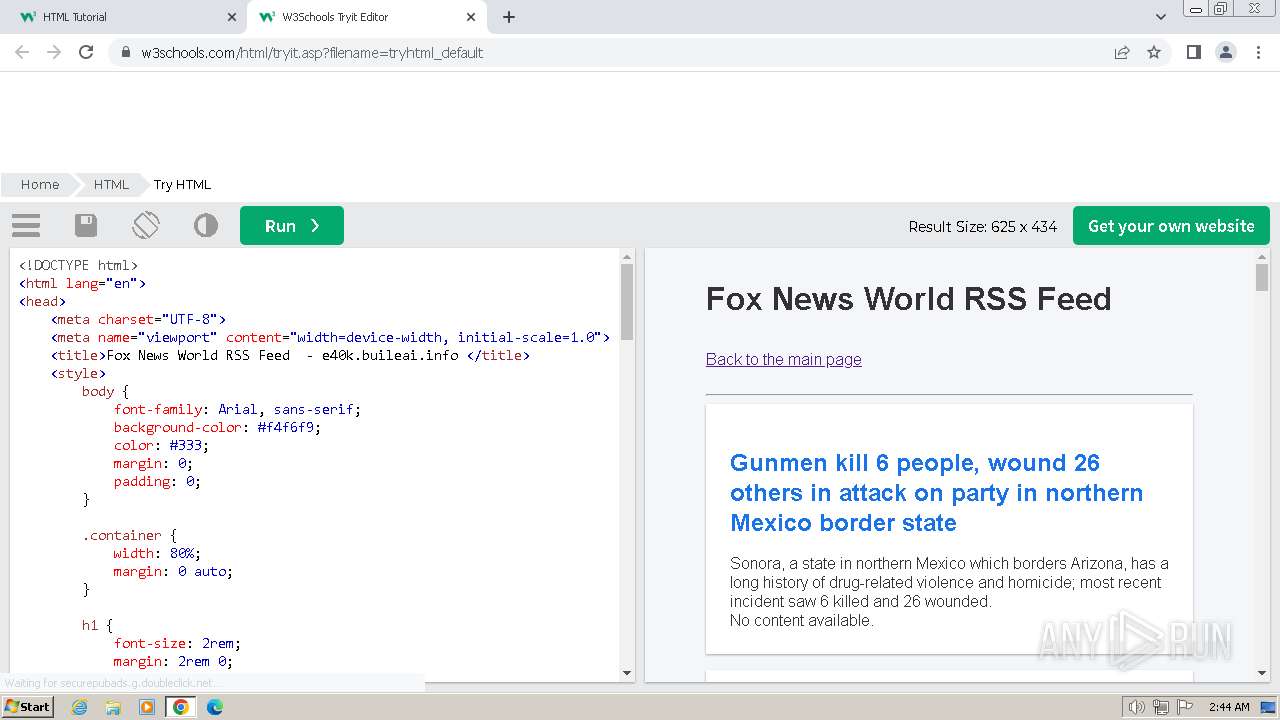1280x720 pixels.
Task: Click the .container selector code line
Action: tap(129, 535)
